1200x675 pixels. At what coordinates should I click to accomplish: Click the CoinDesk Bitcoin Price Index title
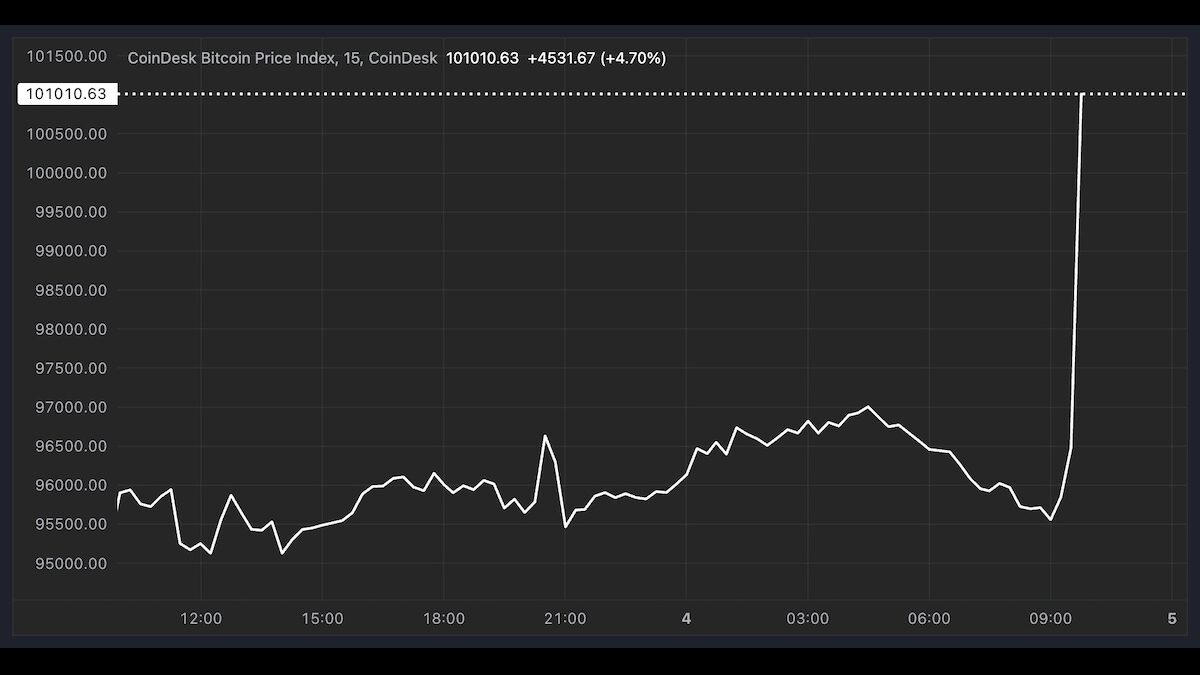pyautogui.click(x=230, y=58)
